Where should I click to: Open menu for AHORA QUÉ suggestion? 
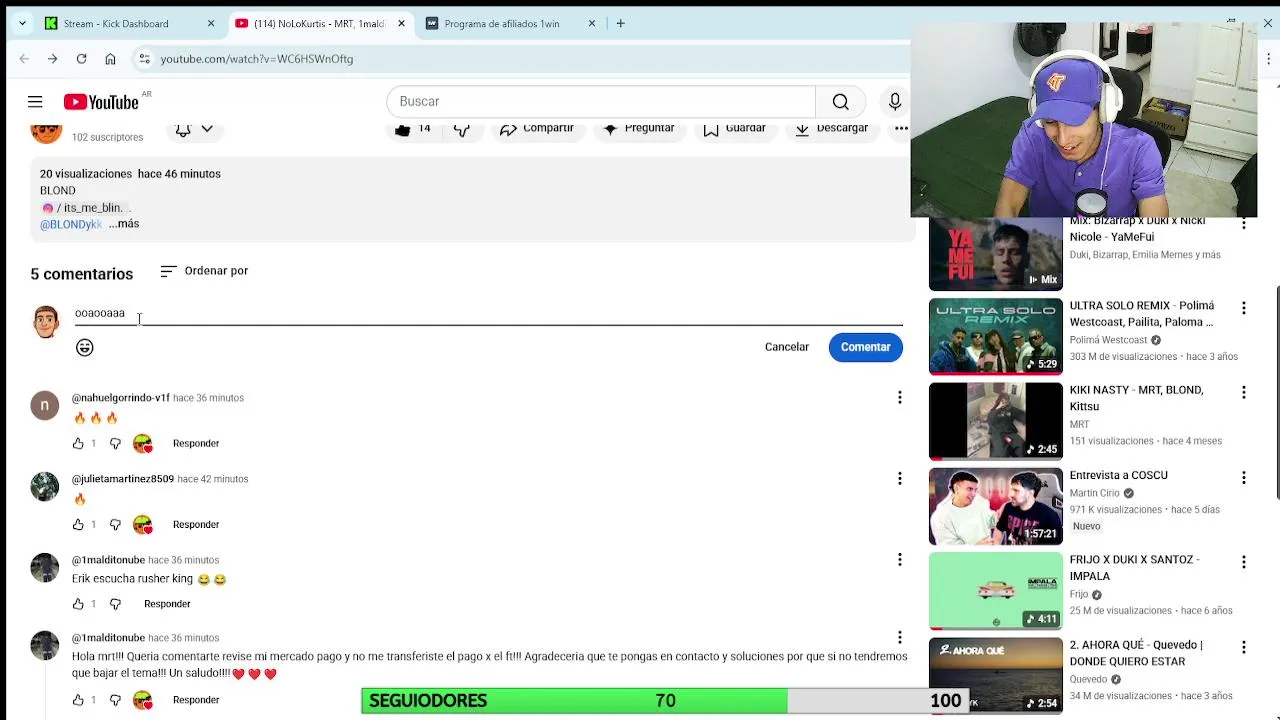1244,647
